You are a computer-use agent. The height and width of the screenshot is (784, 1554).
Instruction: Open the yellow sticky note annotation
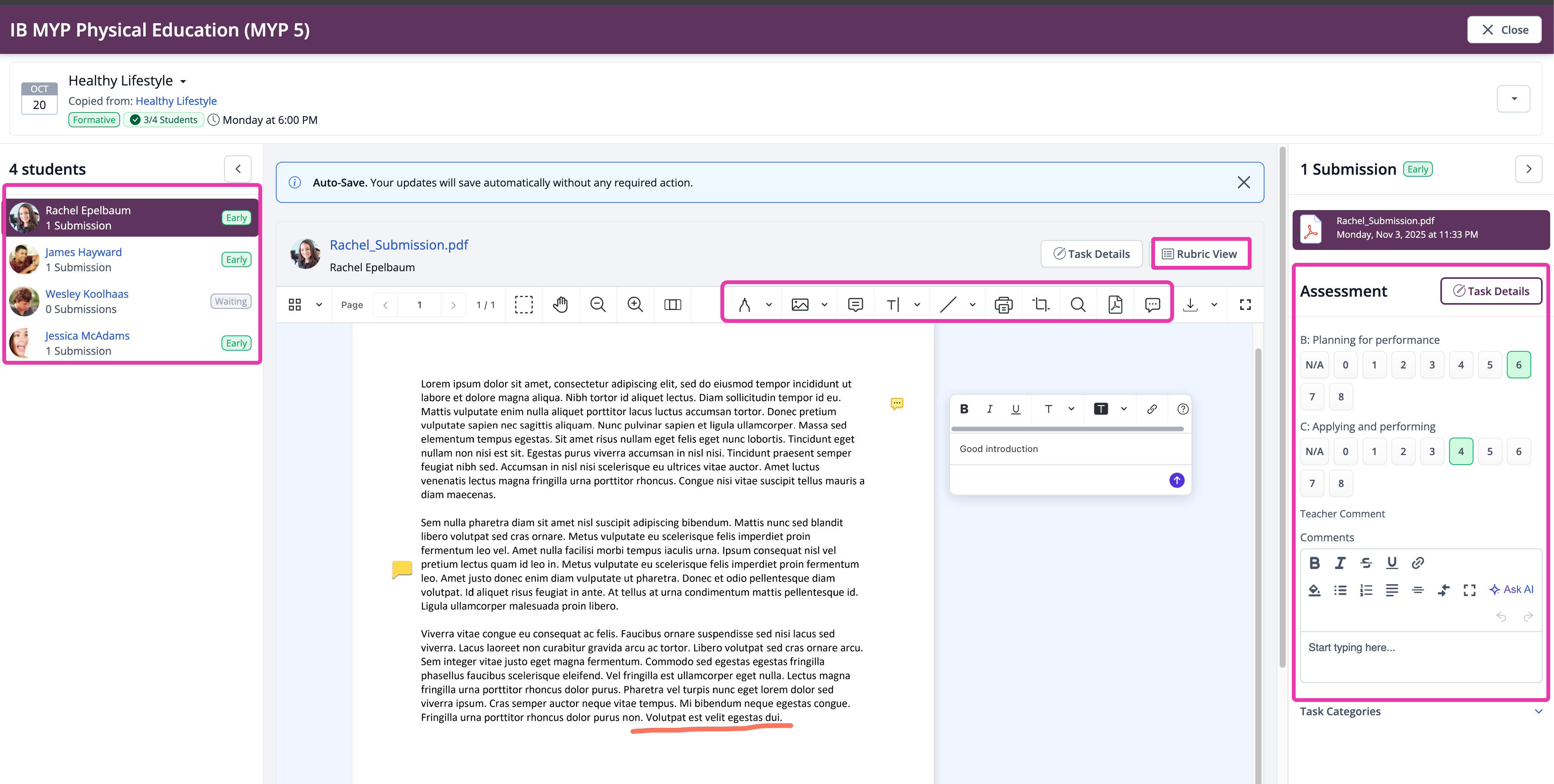402,569
